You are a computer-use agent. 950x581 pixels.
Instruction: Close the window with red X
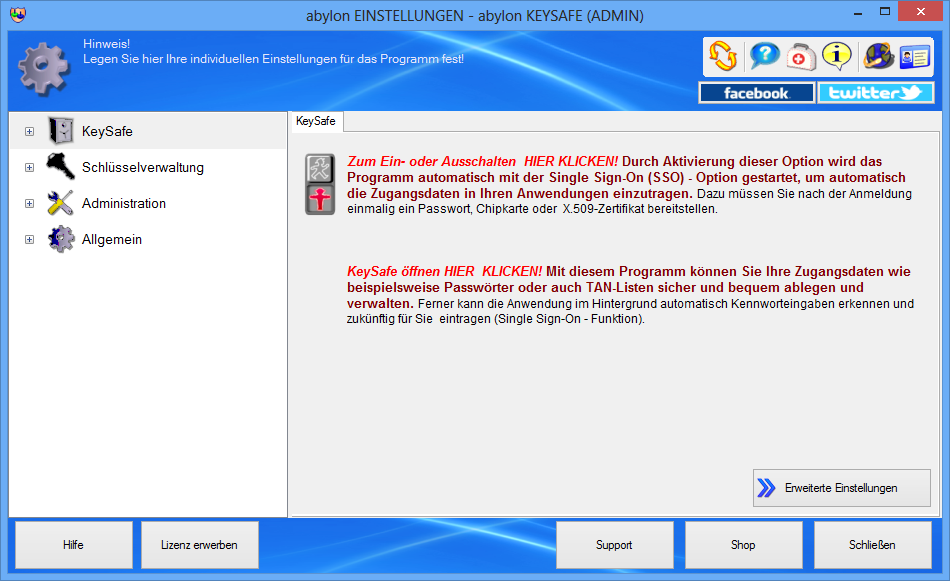tap(920, 12)
